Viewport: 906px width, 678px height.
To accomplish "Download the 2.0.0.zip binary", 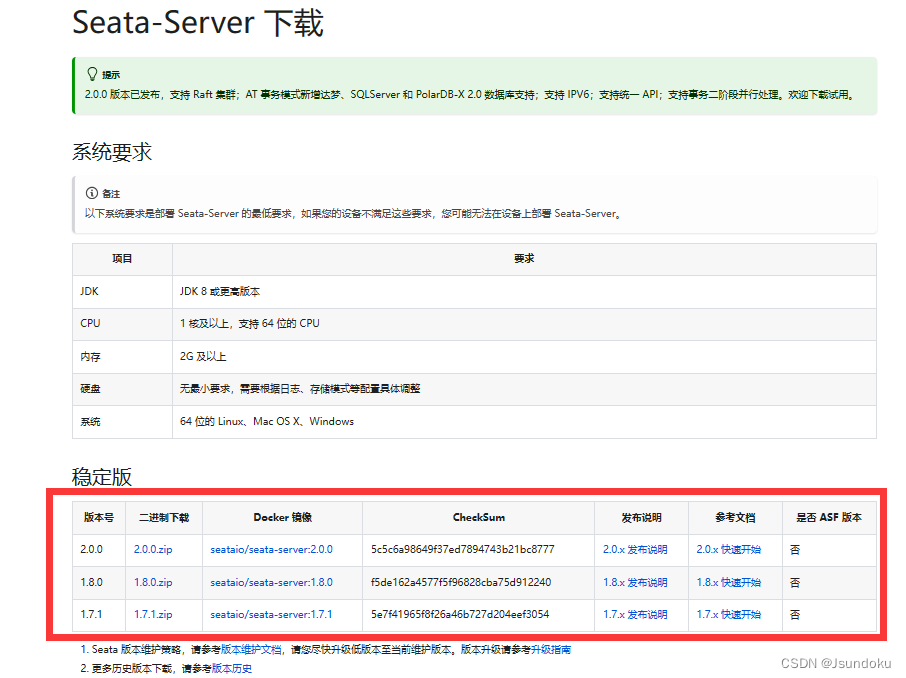I will click(x=153, y=550).
